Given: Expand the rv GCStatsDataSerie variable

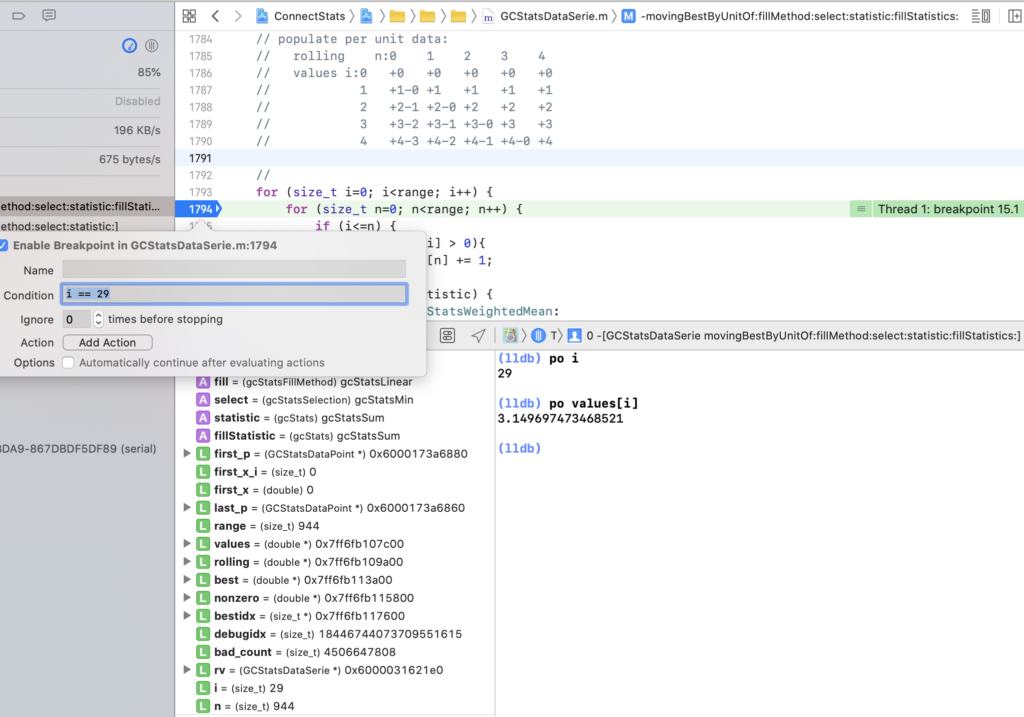Looking at the screenshot, I should [188, 670].
